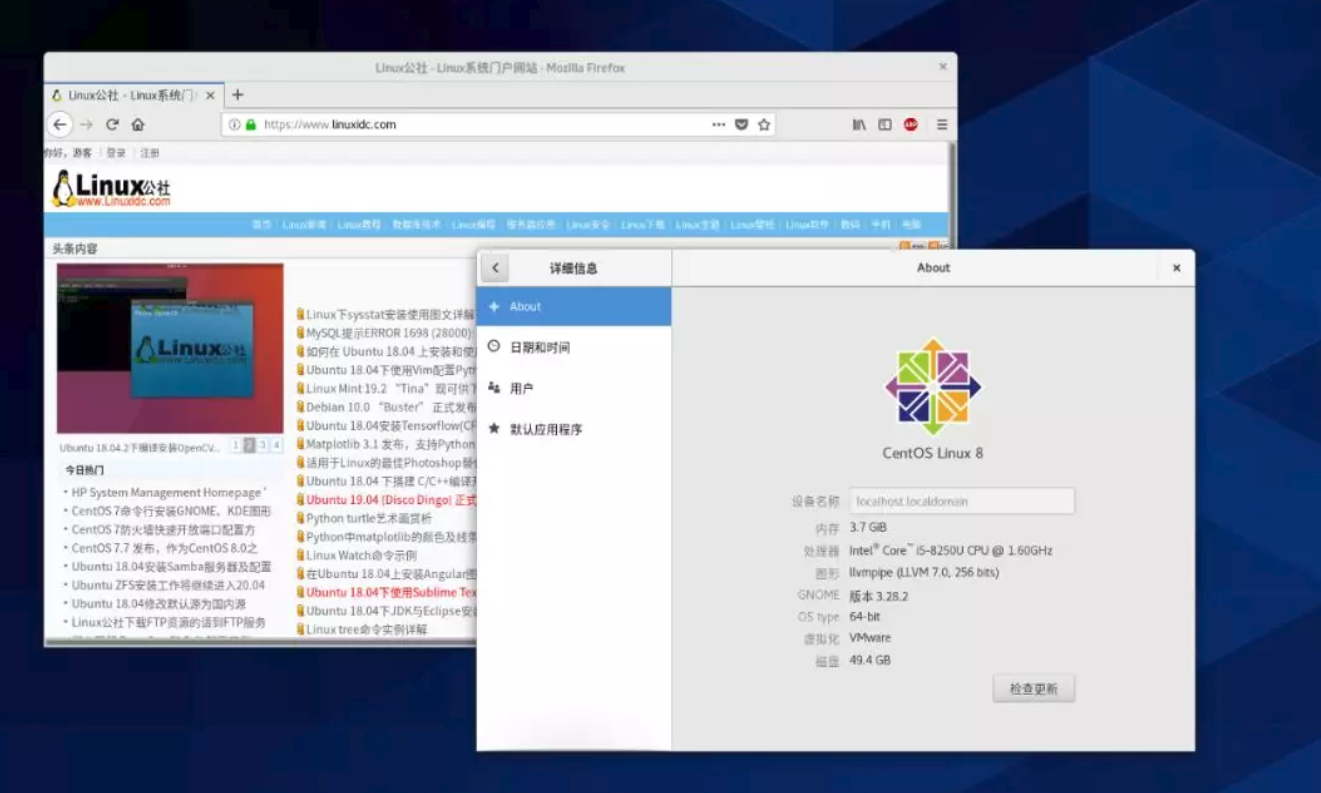Click the 登录 link on the webpage

(116, 153)
